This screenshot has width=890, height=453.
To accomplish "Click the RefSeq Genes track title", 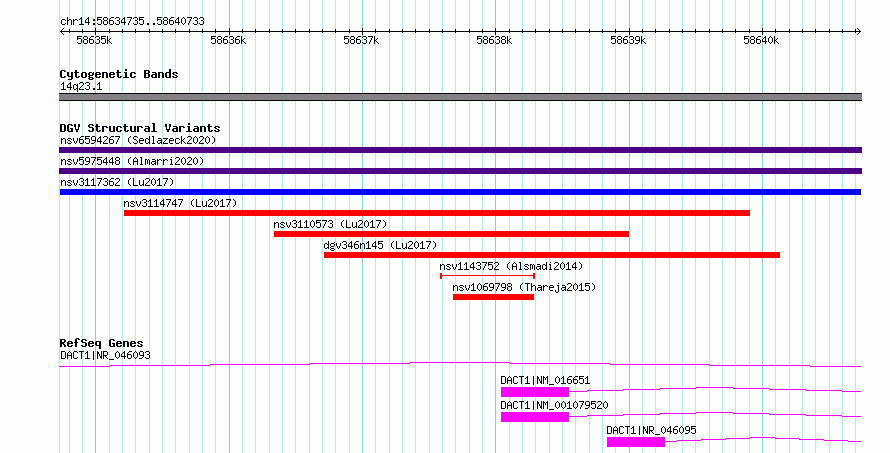I will [101, 343].
